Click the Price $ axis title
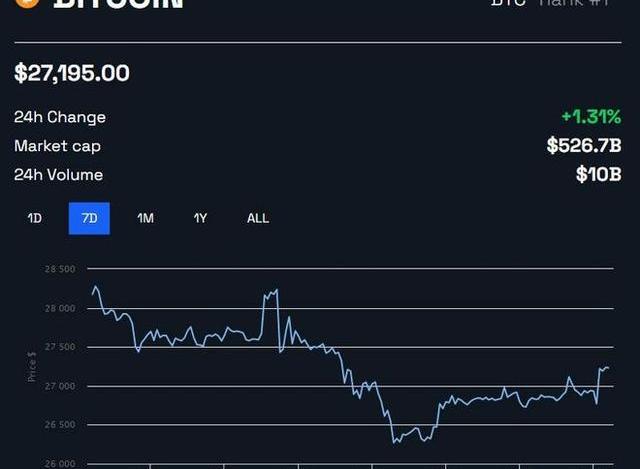The width and height of the screenshot is (640, 469). (x=31, y=367)
